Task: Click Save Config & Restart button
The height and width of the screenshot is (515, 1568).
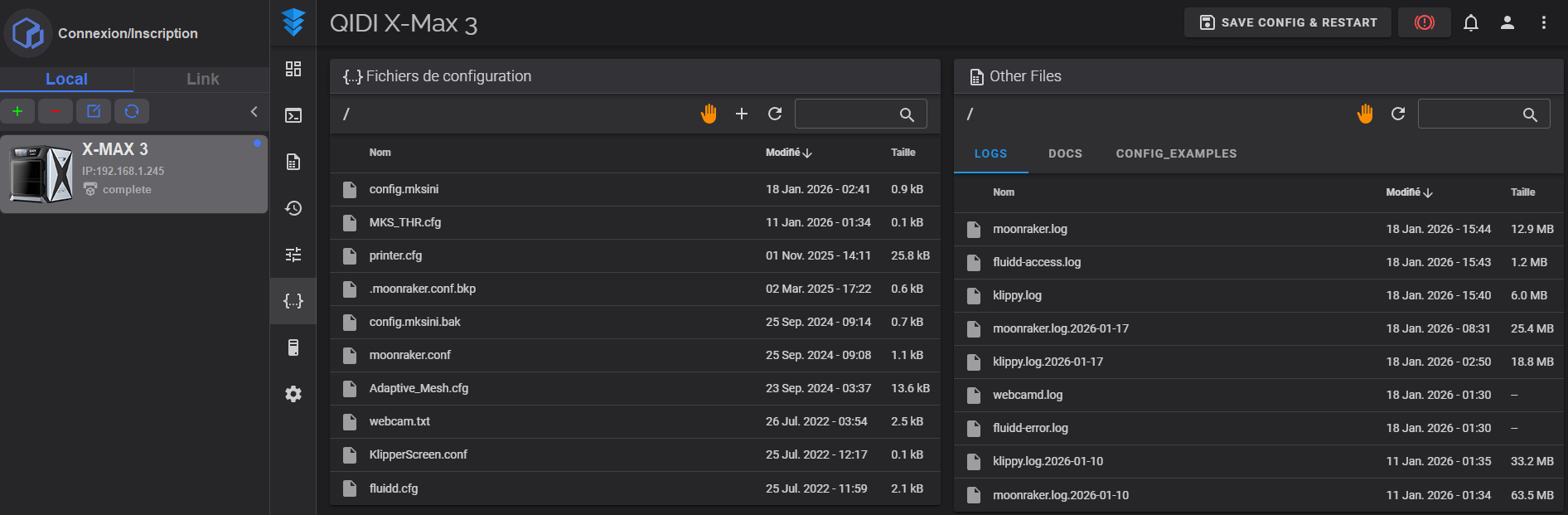Action: click(1287, 22)
